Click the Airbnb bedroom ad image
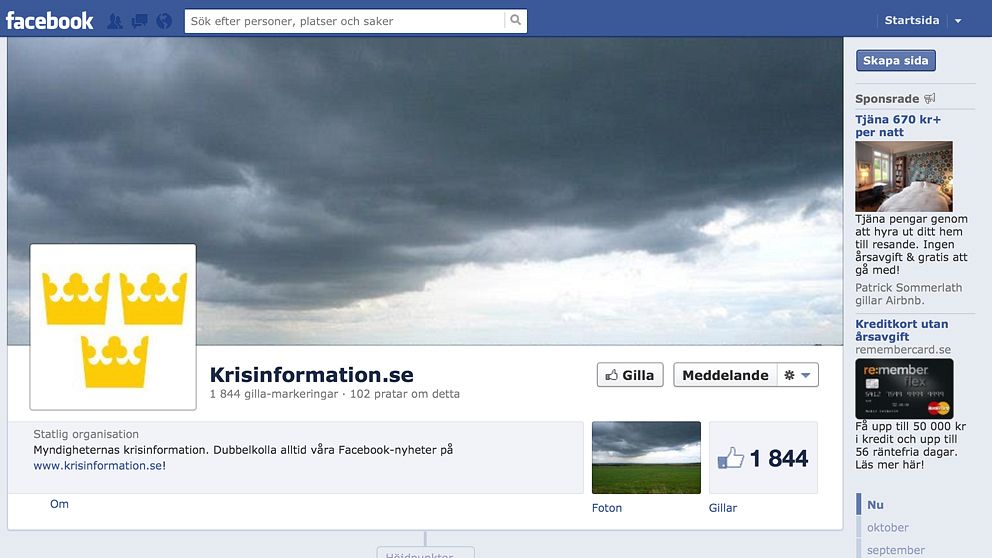Viewport: 992px width, 558px height. (x=903, y=177)
